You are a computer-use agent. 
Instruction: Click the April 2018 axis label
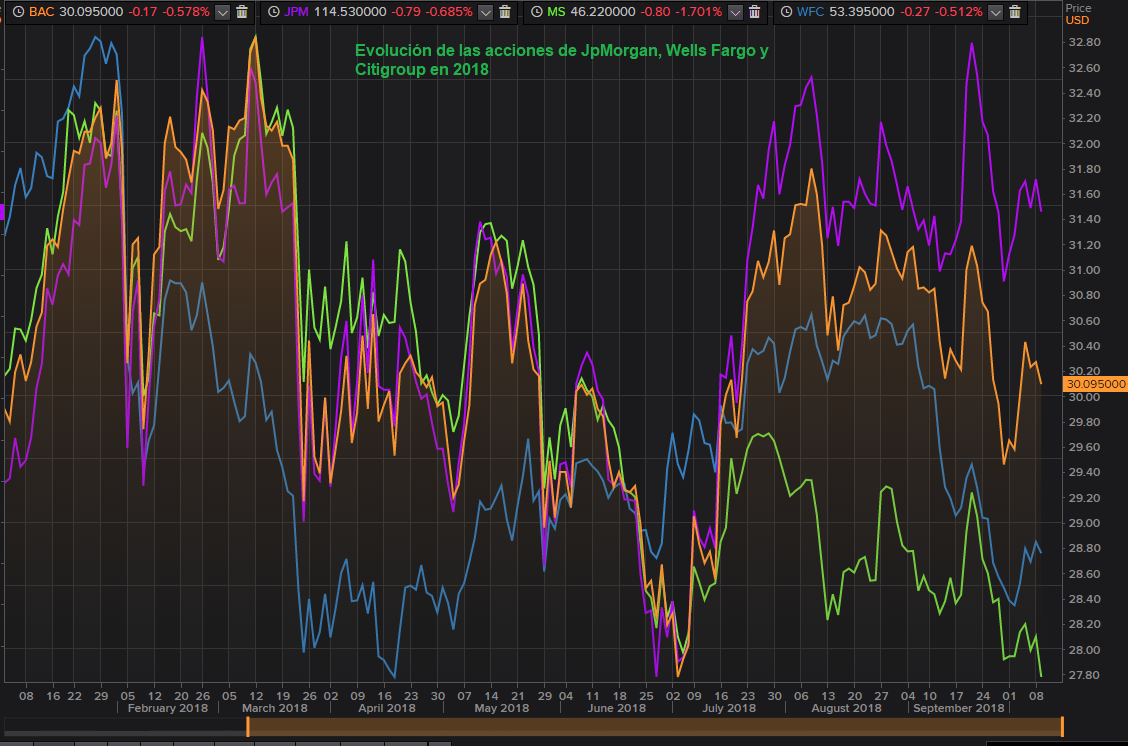pos(387,708)
